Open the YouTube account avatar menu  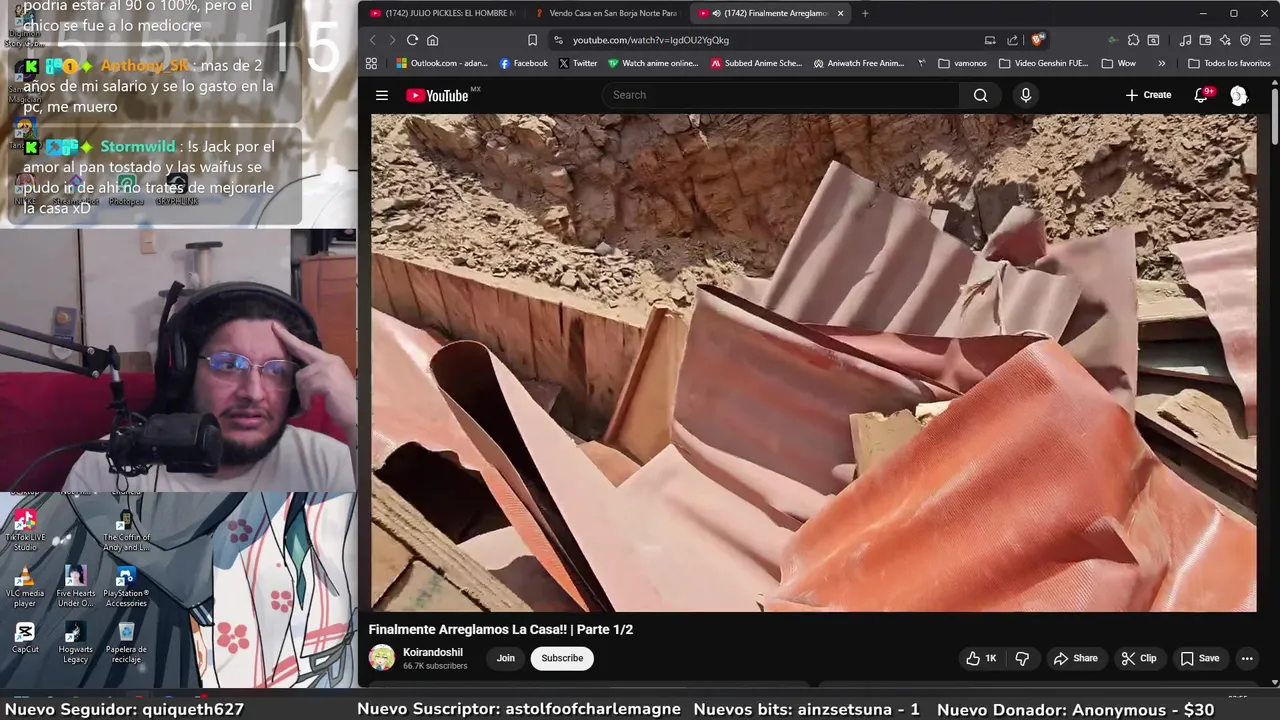(1239, 95)
